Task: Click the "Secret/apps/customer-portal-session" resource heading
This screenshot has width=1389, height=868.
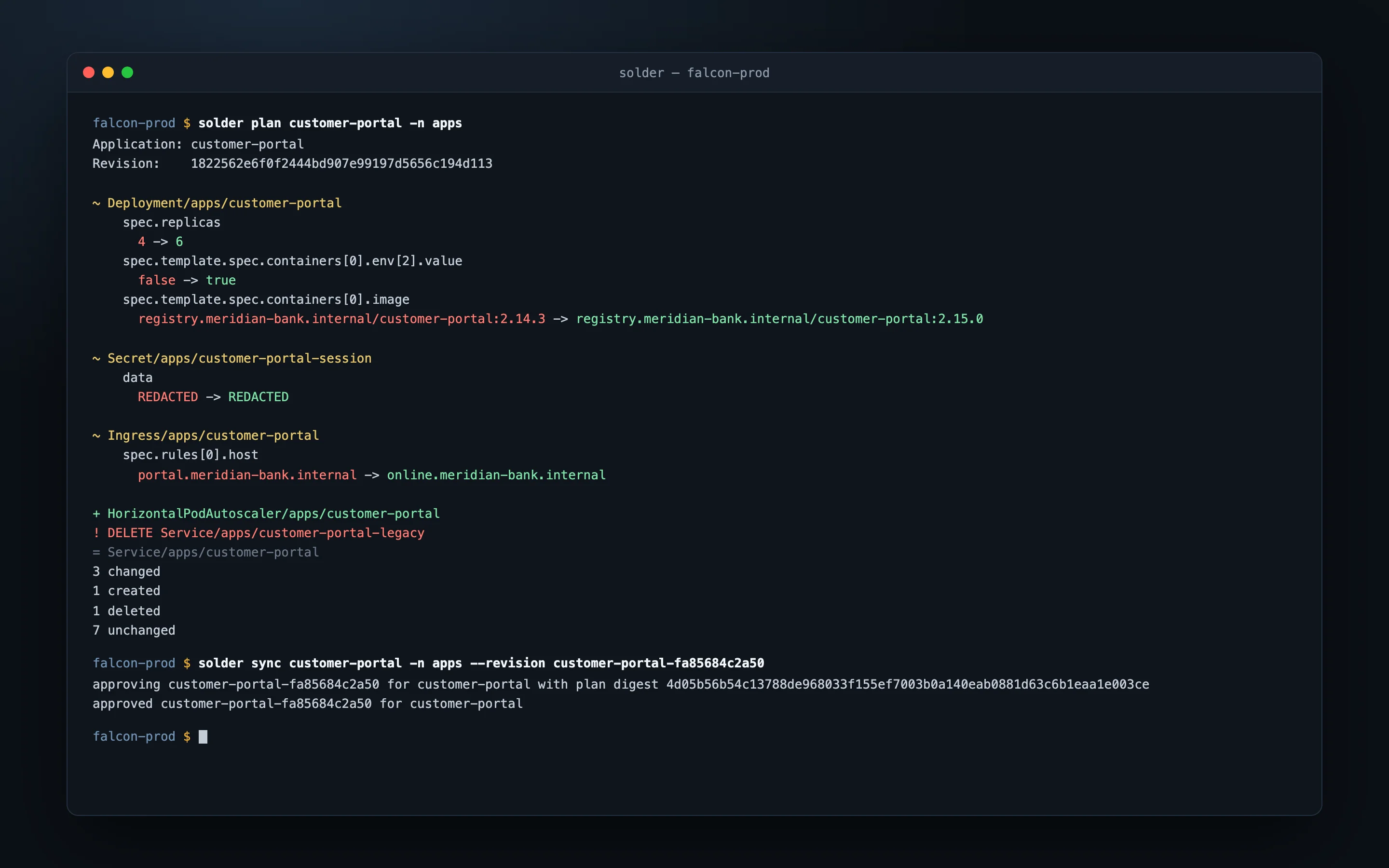Action: pyautogui.click(x=239, y=358)
